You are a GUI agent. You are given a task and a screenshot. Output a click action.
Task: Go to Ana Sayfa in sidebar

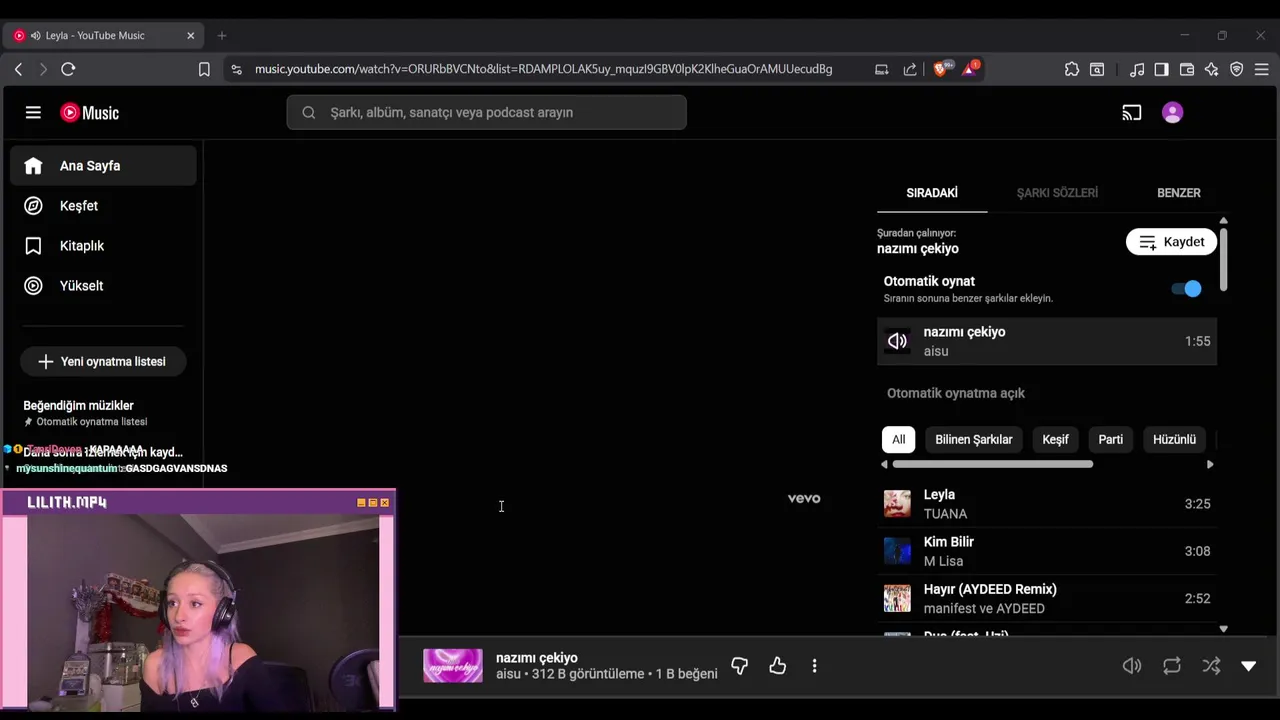coord(104,166)
